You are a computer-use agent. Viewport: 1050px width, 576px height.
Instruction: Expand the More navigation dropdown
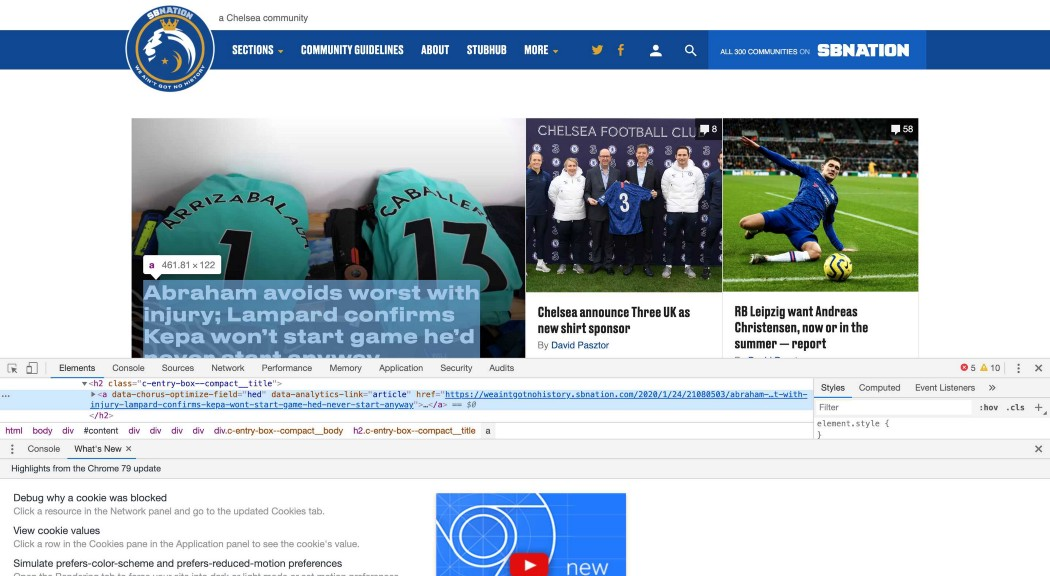pyautogui.click(x=541, y=50)
